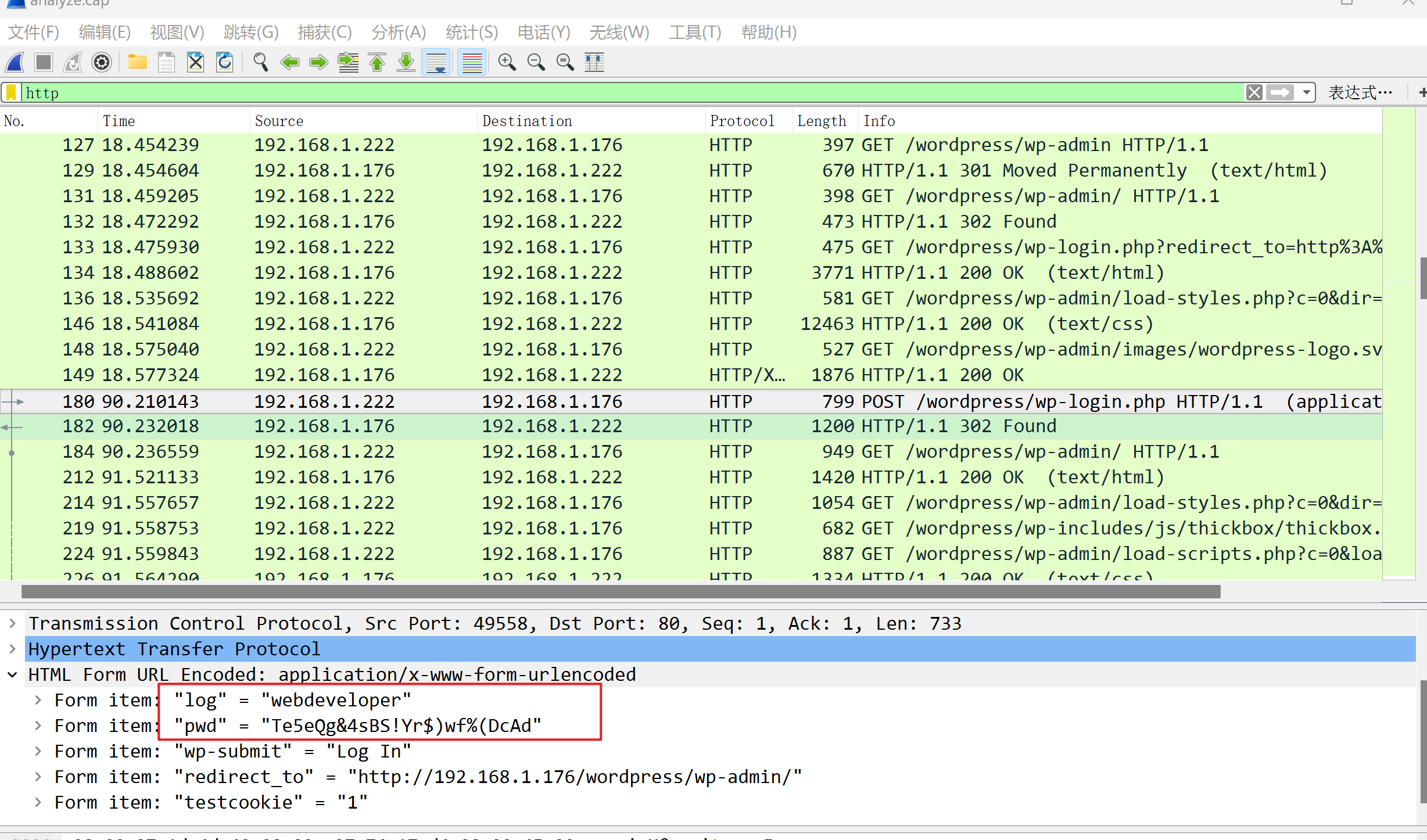This screenshot has height=840, width=1427.
Task: Click the save capture file icon
Action: click(167, 62)
